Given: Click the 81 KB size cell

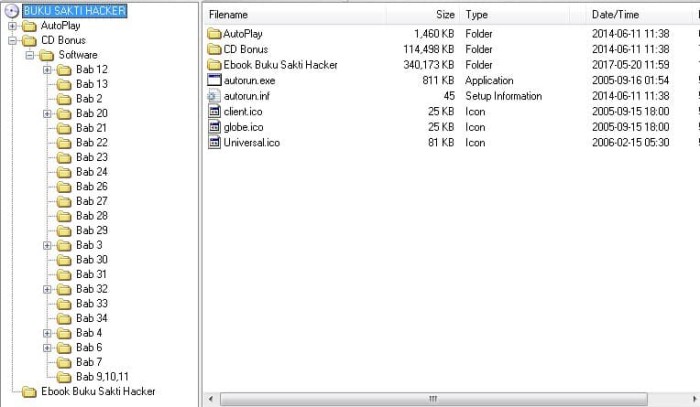Looking at the screenshot, I should (x=441, y=143).
